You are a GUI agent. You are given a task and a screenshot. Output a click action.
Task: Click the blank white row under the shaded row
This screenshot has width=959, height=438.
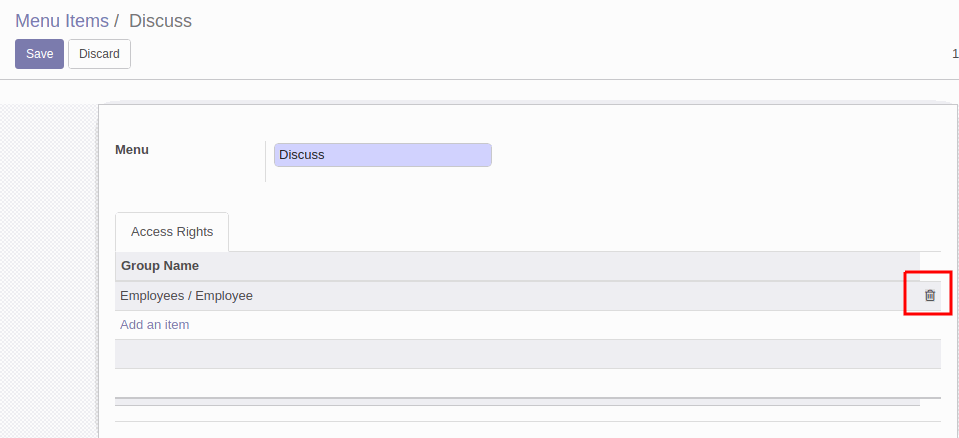tap(527, 383)
